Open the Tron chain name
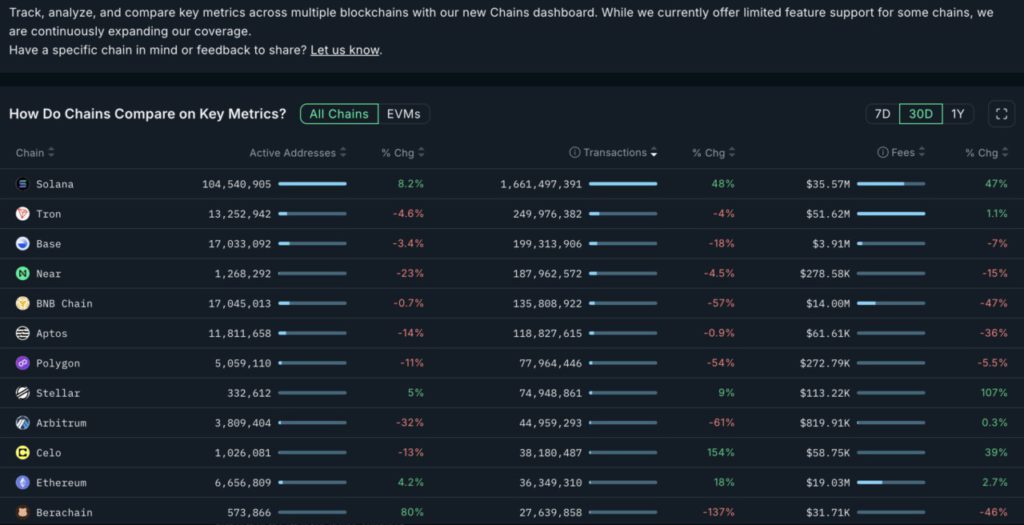This screenshot has height=525, width=1024. pyautogui.click(x=48, y=214)
